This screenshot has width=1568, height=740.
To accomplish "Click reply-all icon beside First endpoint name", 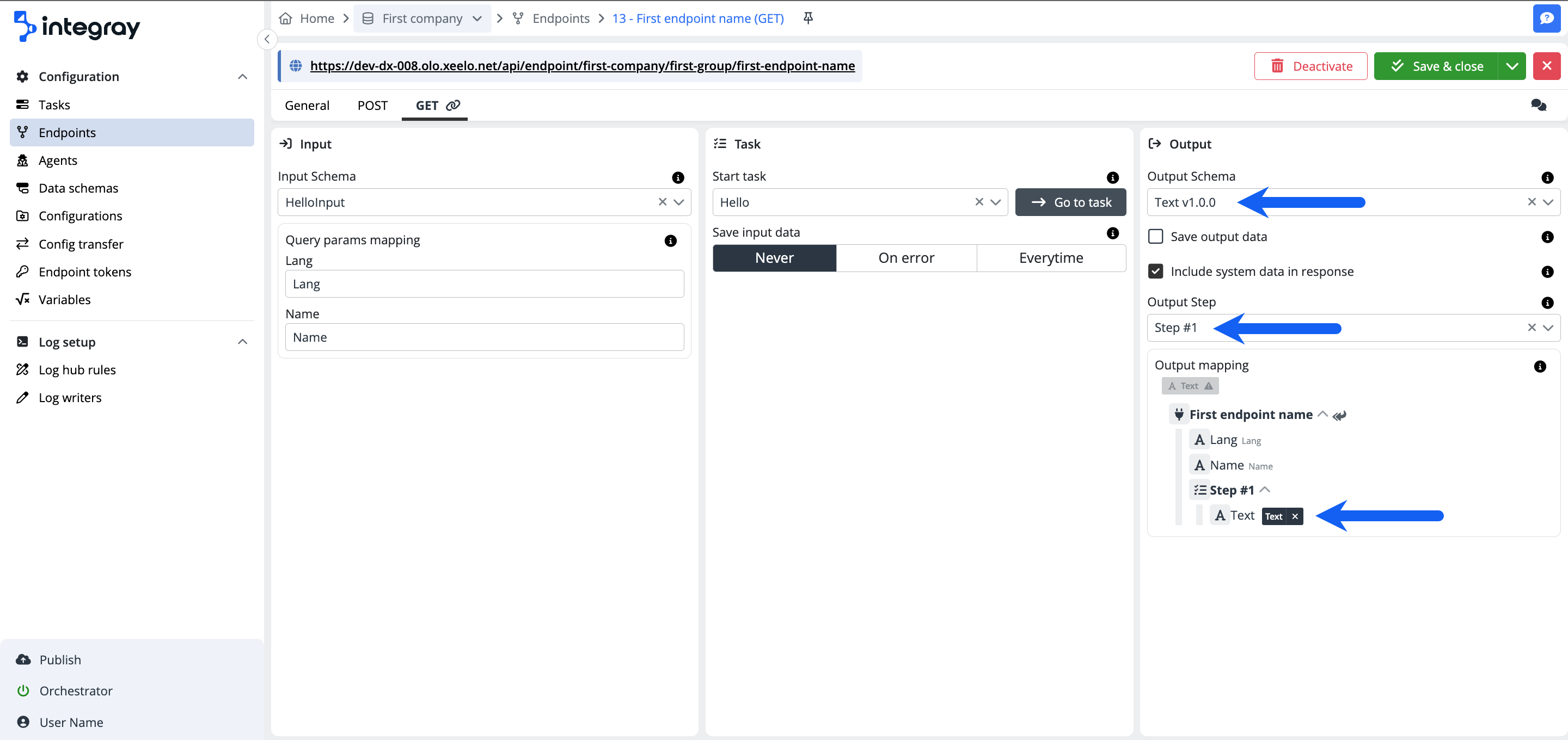I will coord(1339,416).
